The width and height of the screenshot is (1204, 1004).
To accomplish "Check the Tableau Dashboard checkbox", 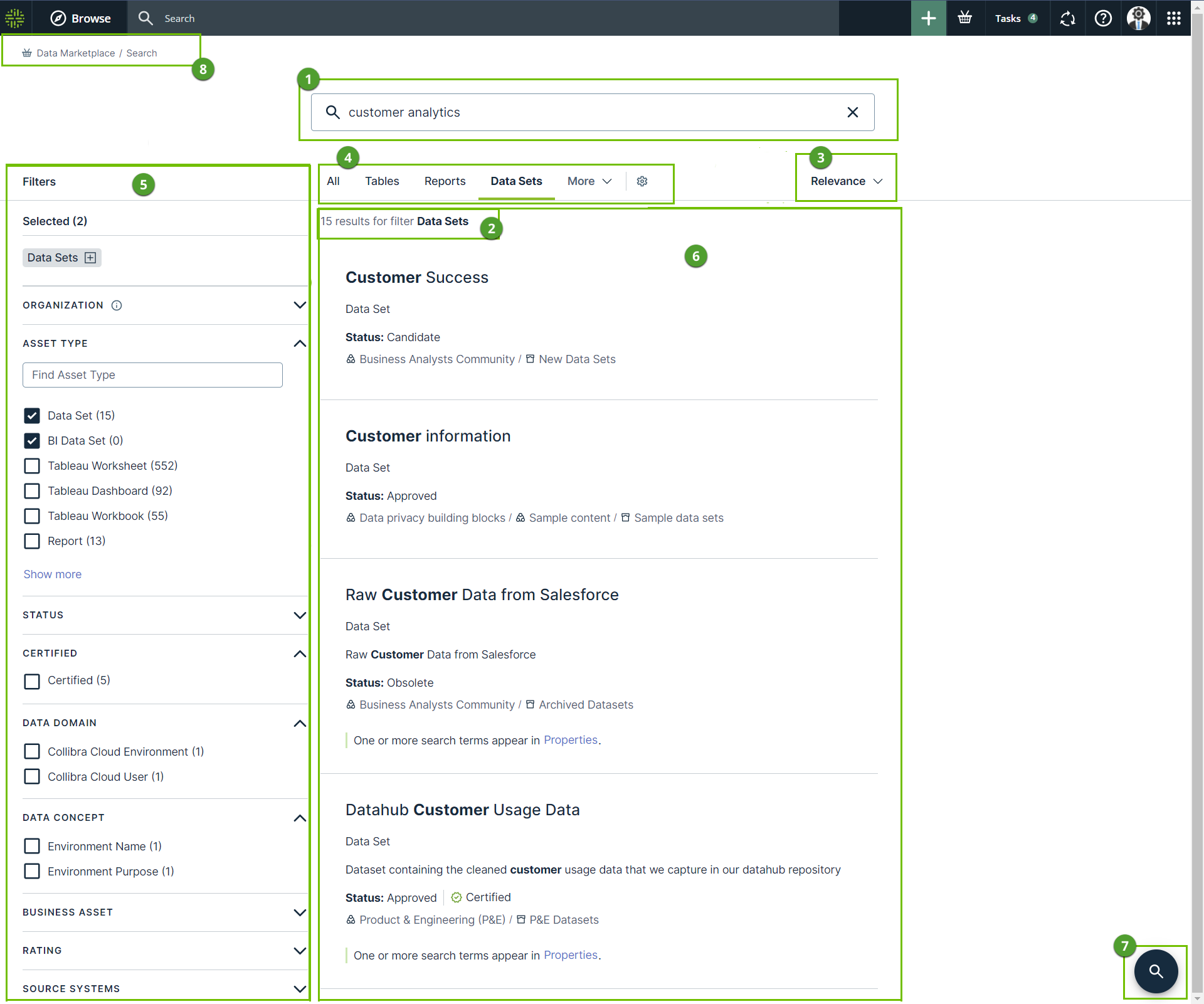I will (x=32, y=491).
